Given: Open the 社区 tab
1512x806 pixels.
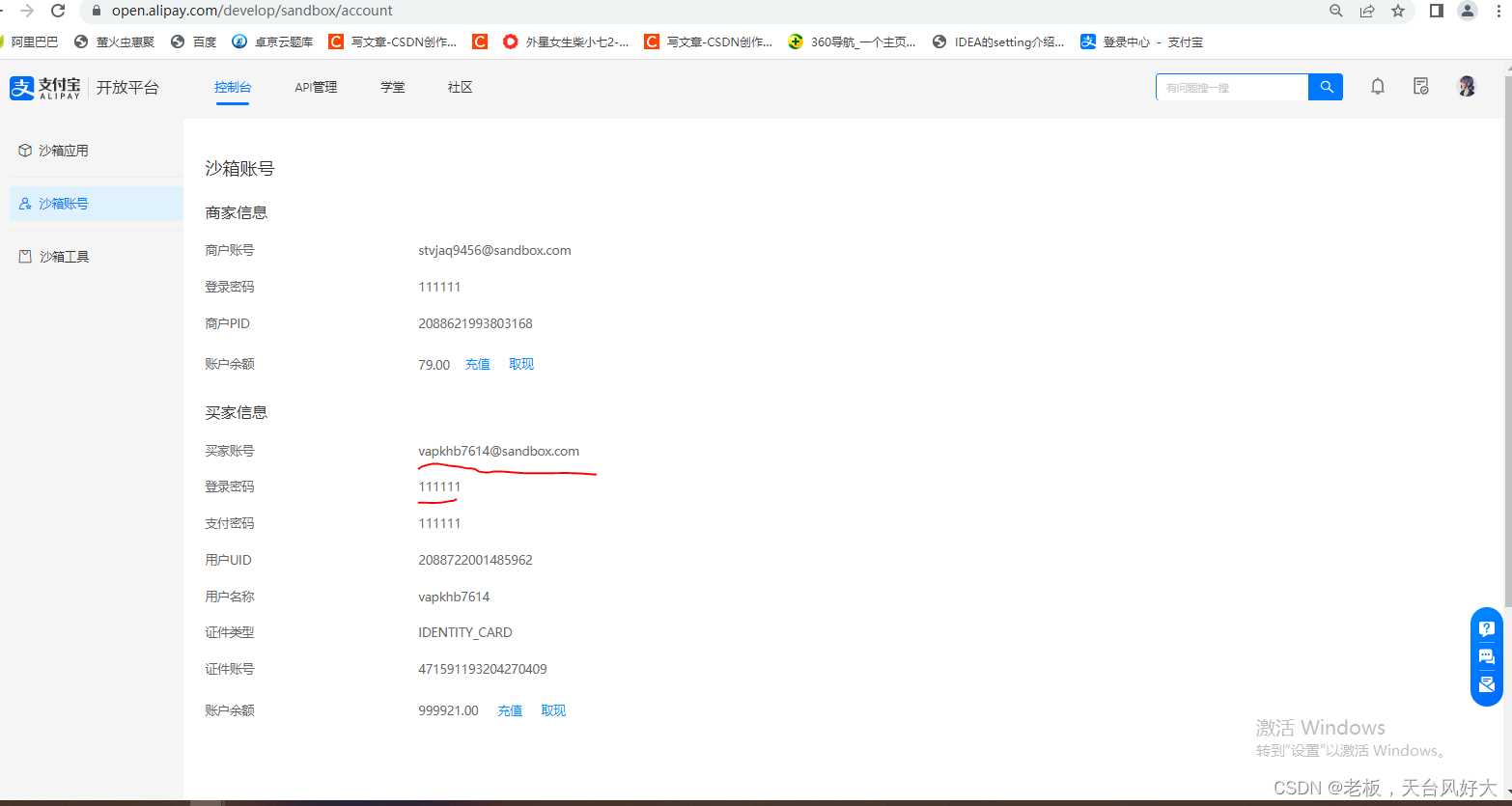Looking at the screenshot, I should (x=461, y=87).
